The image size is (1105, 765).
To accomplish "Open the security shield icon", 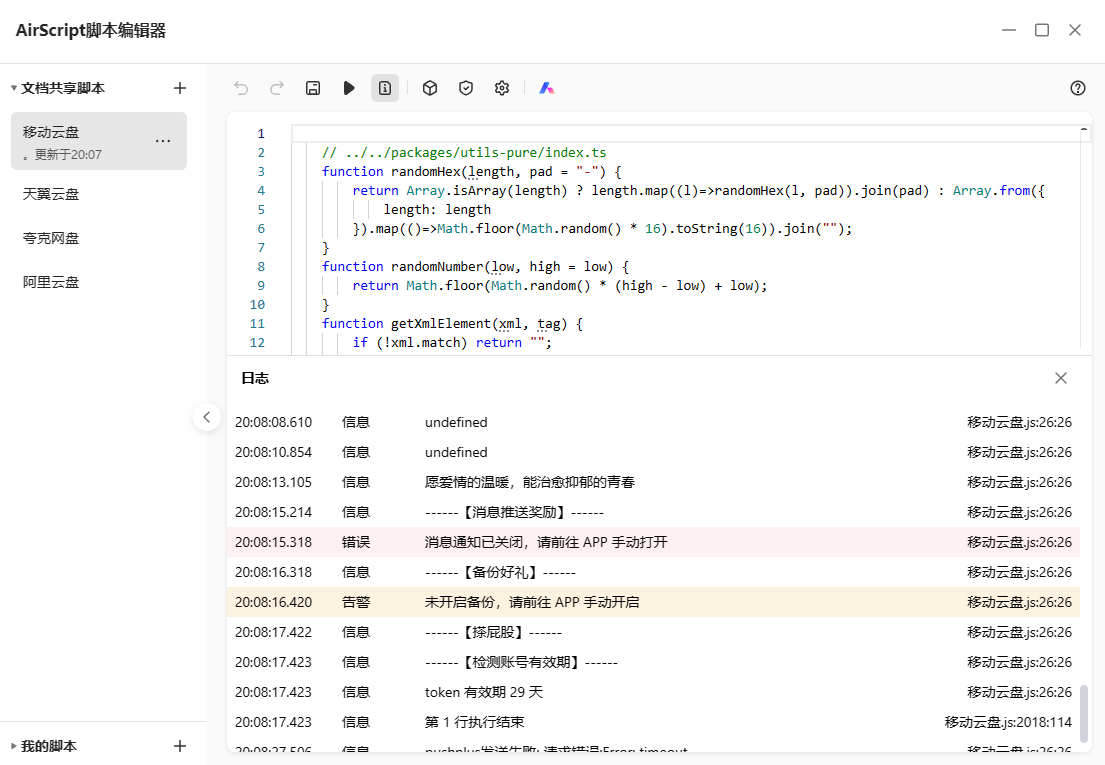I will (x=466, y=88).
